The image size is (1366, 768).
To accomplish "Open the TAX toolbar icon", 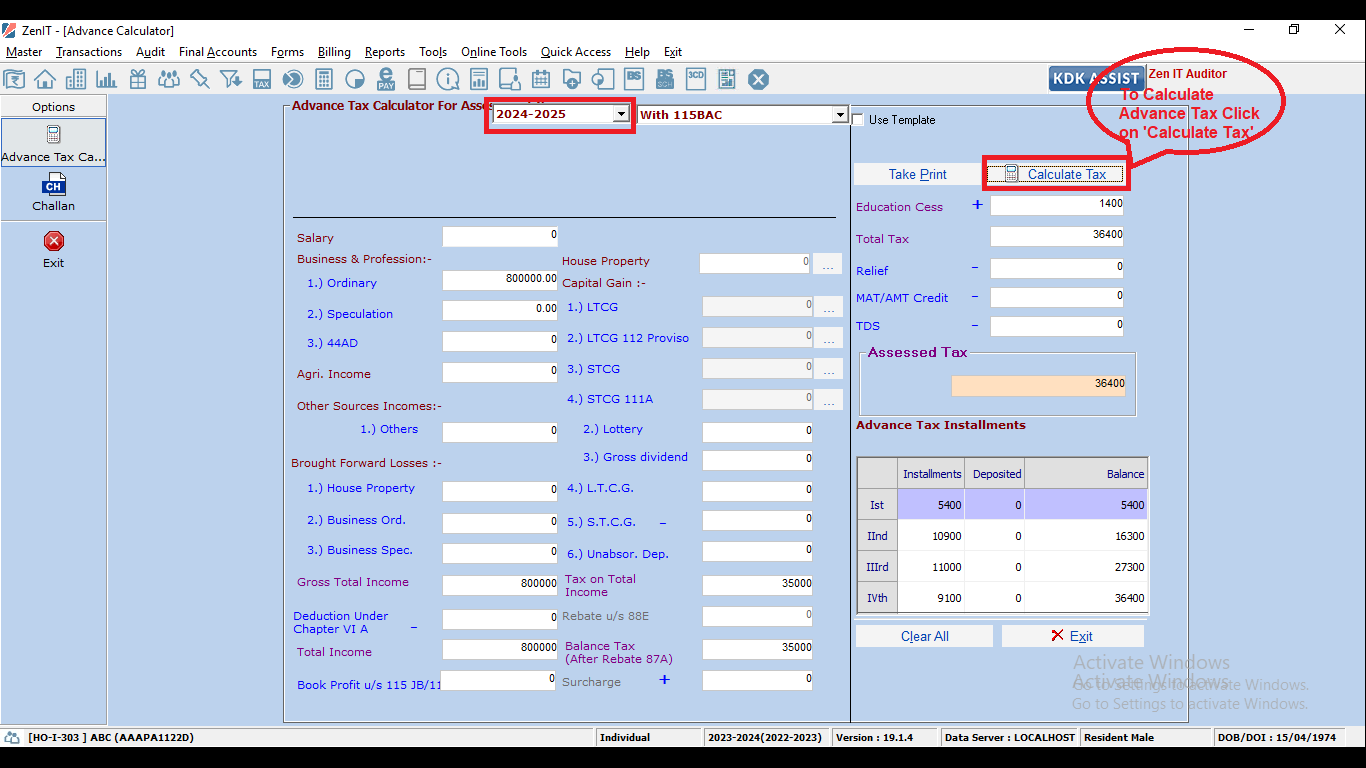I will coord(262,79).
